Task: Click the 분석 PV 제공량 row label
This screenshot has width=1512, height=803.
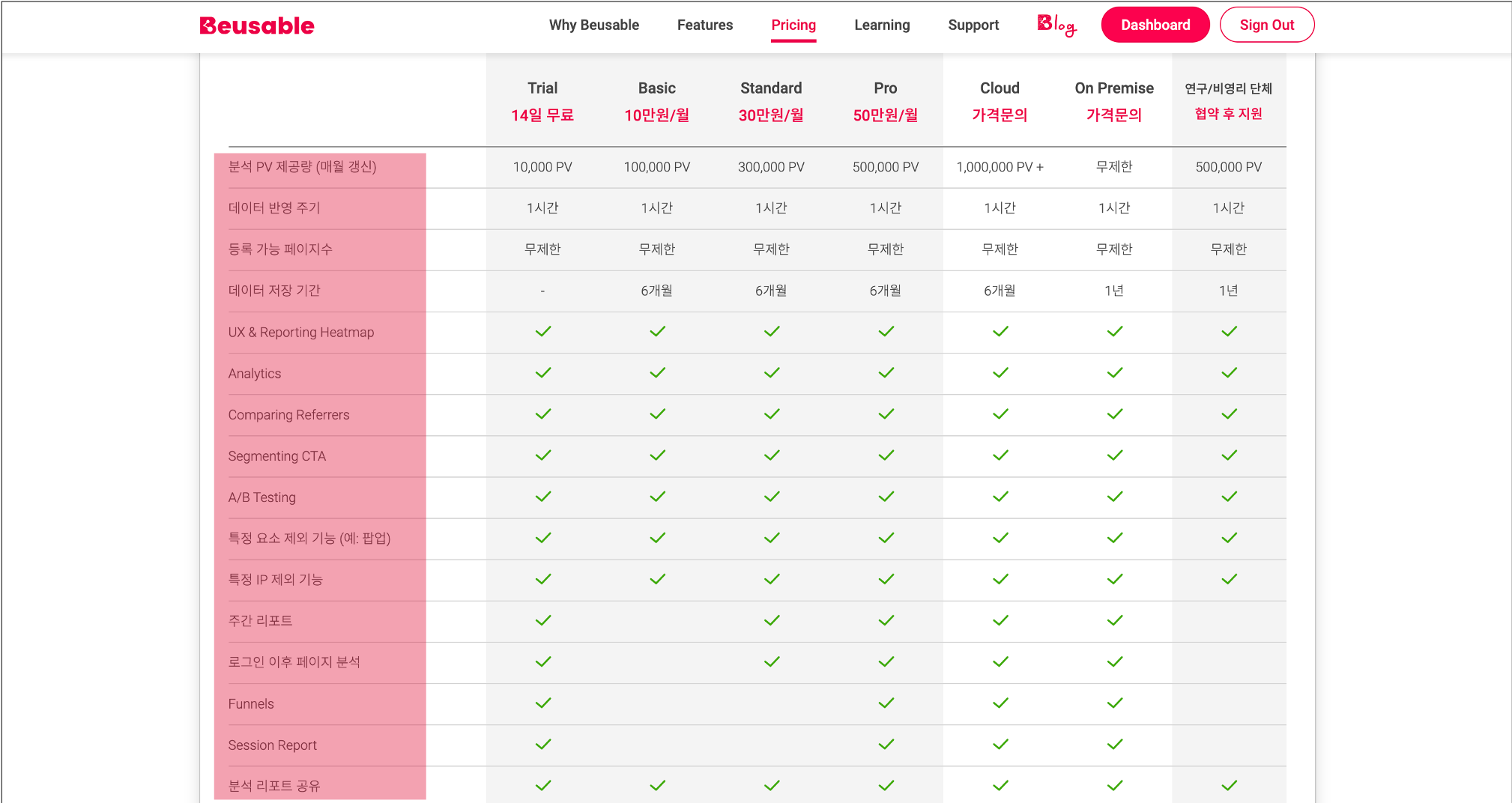Action: click(x=303, y=166)
